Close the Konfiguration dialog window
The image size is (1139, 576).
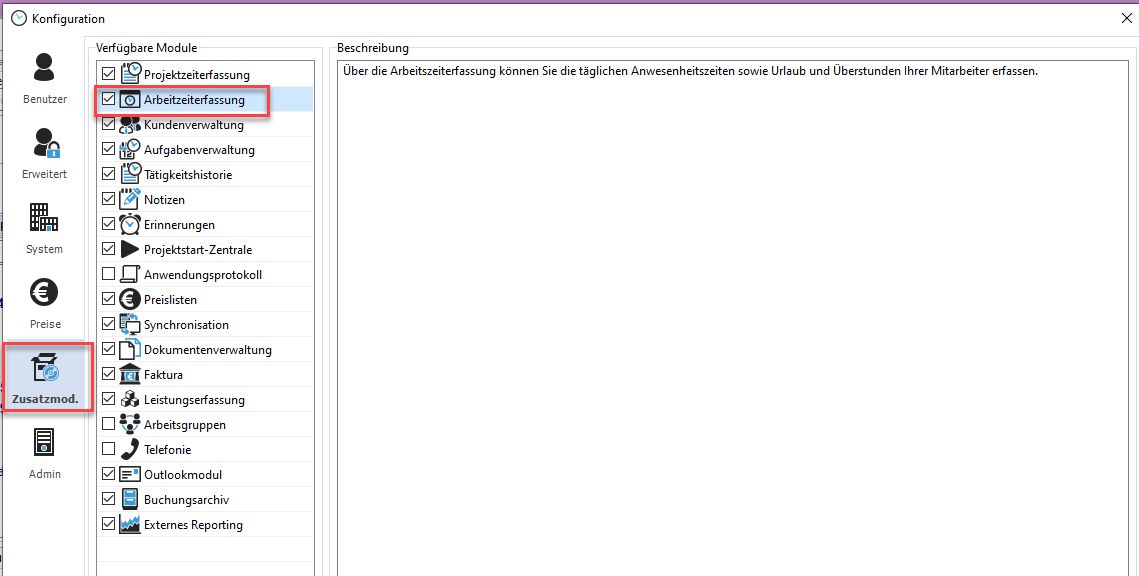click(x=1127, y=18)
